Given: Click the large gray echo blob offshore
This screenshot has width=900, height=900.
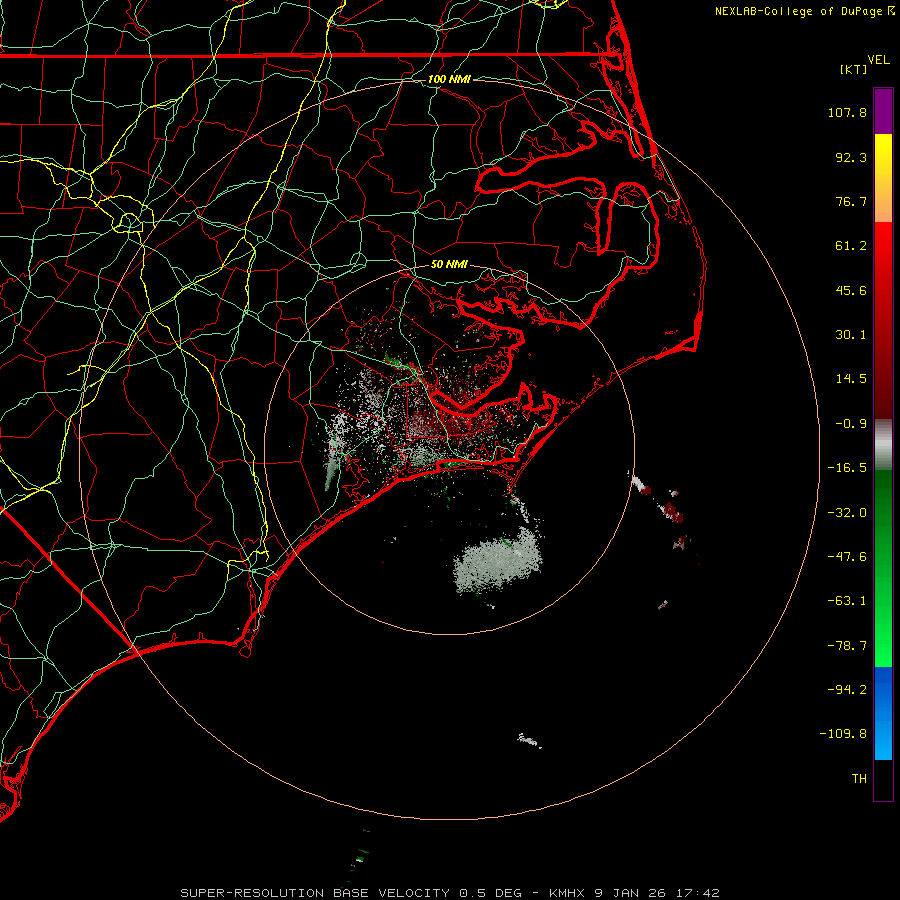Looking at the screenshot, I should coord(498,562).
